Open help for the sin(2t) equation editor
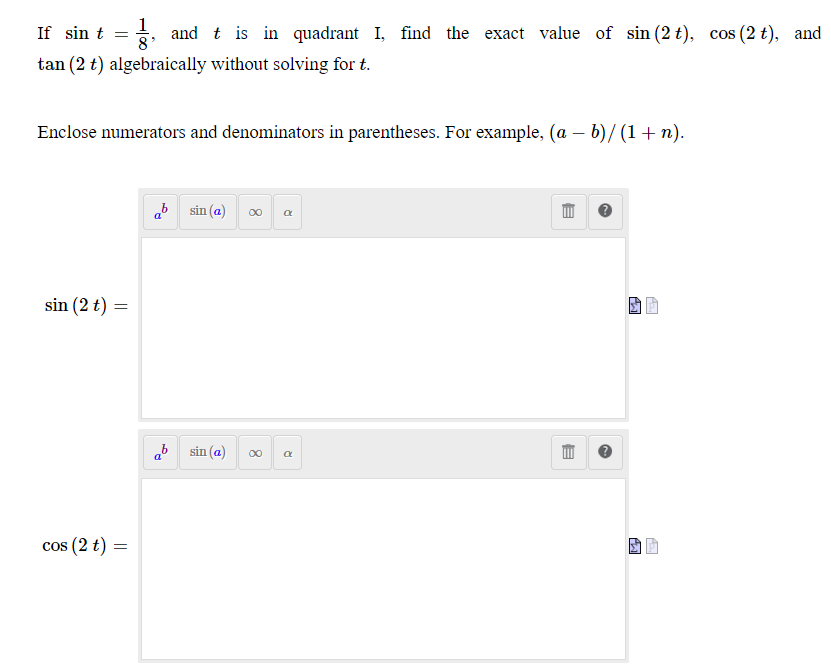The width and height of the screenshot is (831, 667). tap(605, 211)
